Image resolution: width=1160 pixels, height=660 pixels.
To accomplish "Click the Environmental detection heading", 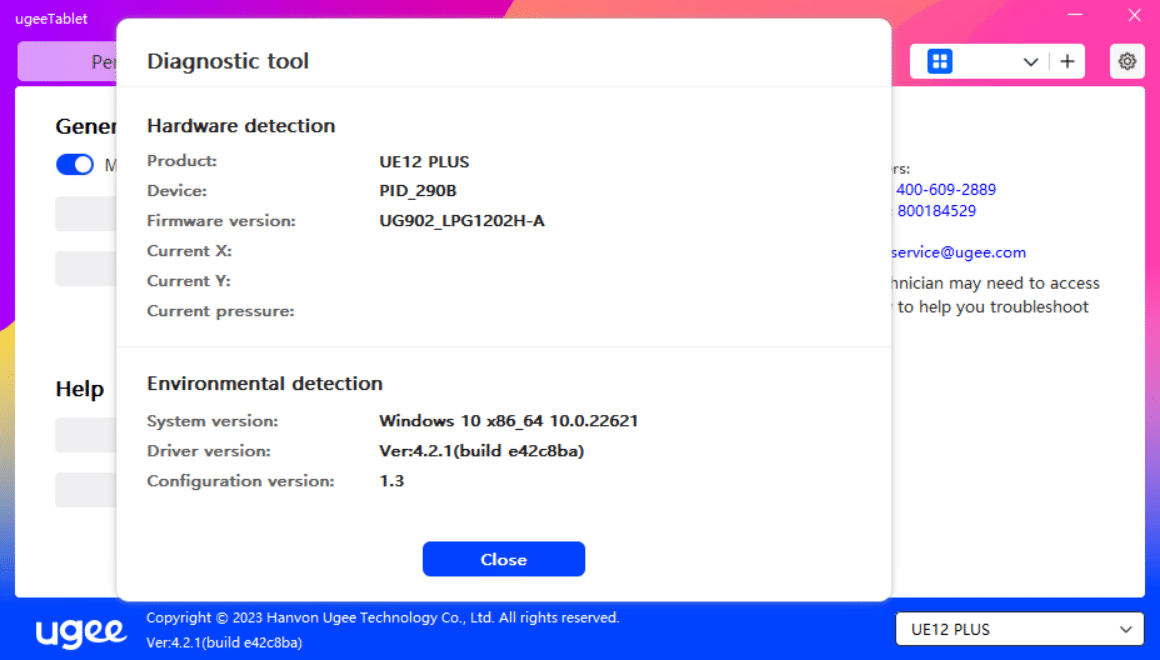I will [x=265, y=383].
